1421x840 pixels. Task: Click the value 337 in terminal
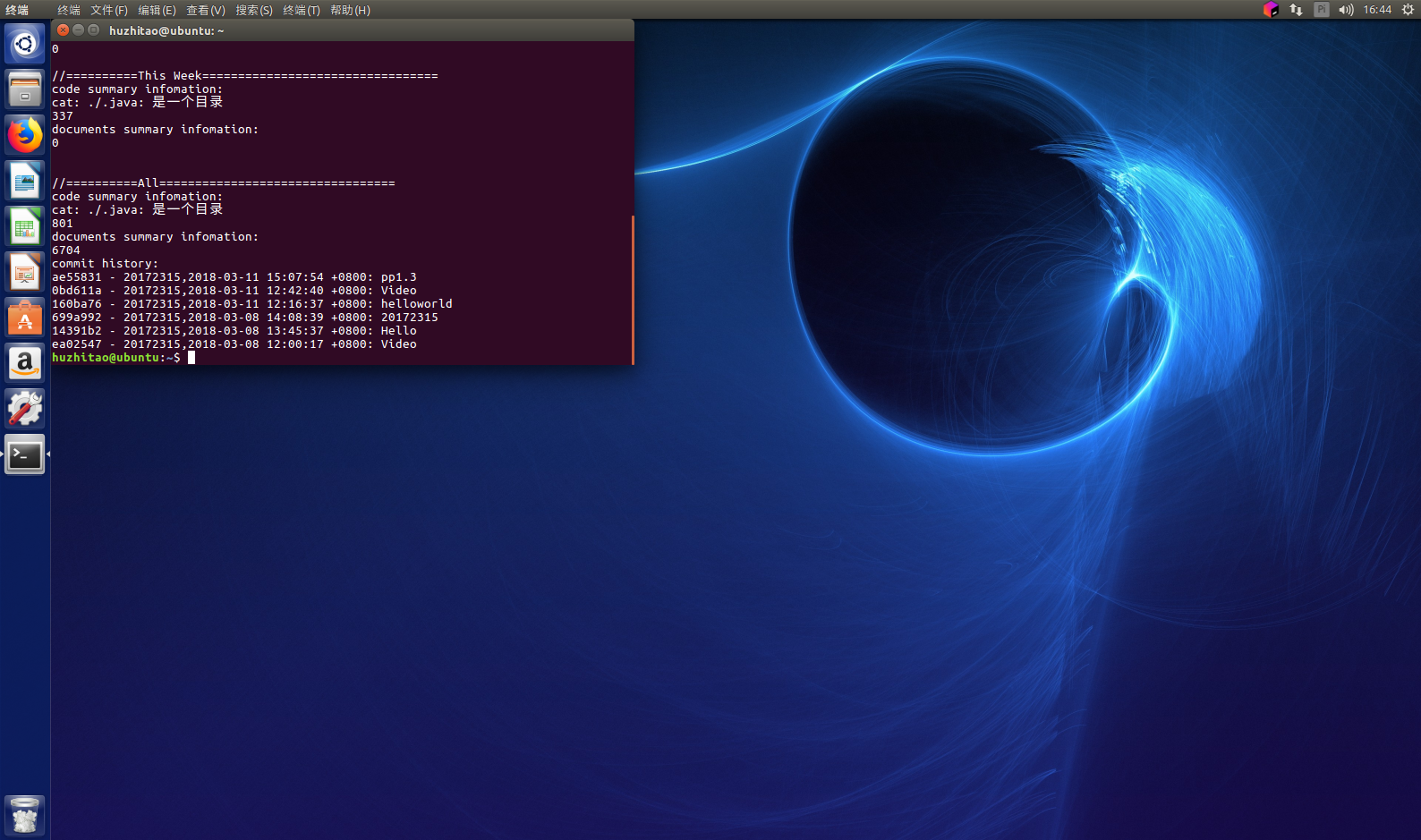coord(63,116)
